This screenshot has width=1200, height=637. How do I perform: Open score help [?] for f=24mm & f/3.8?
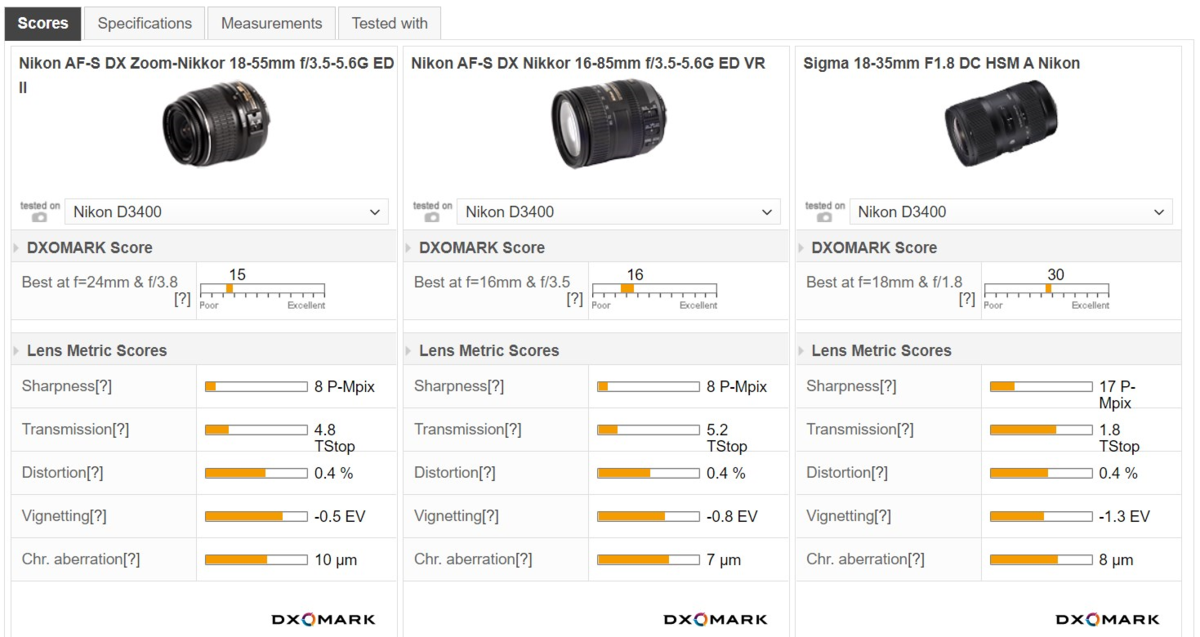(182, 299)
